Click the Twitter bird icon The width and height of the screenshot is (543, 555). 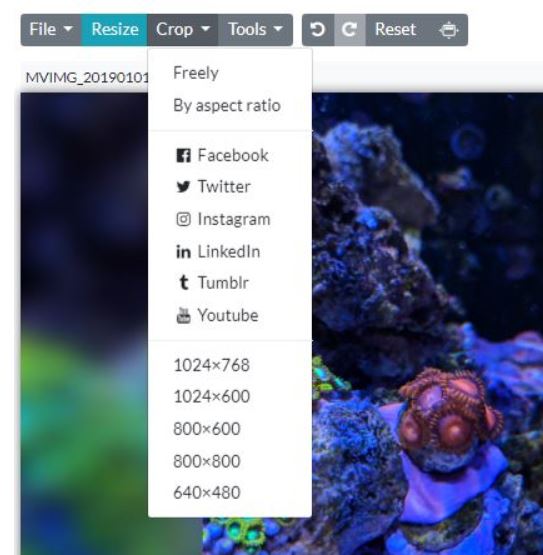[183, 187]
